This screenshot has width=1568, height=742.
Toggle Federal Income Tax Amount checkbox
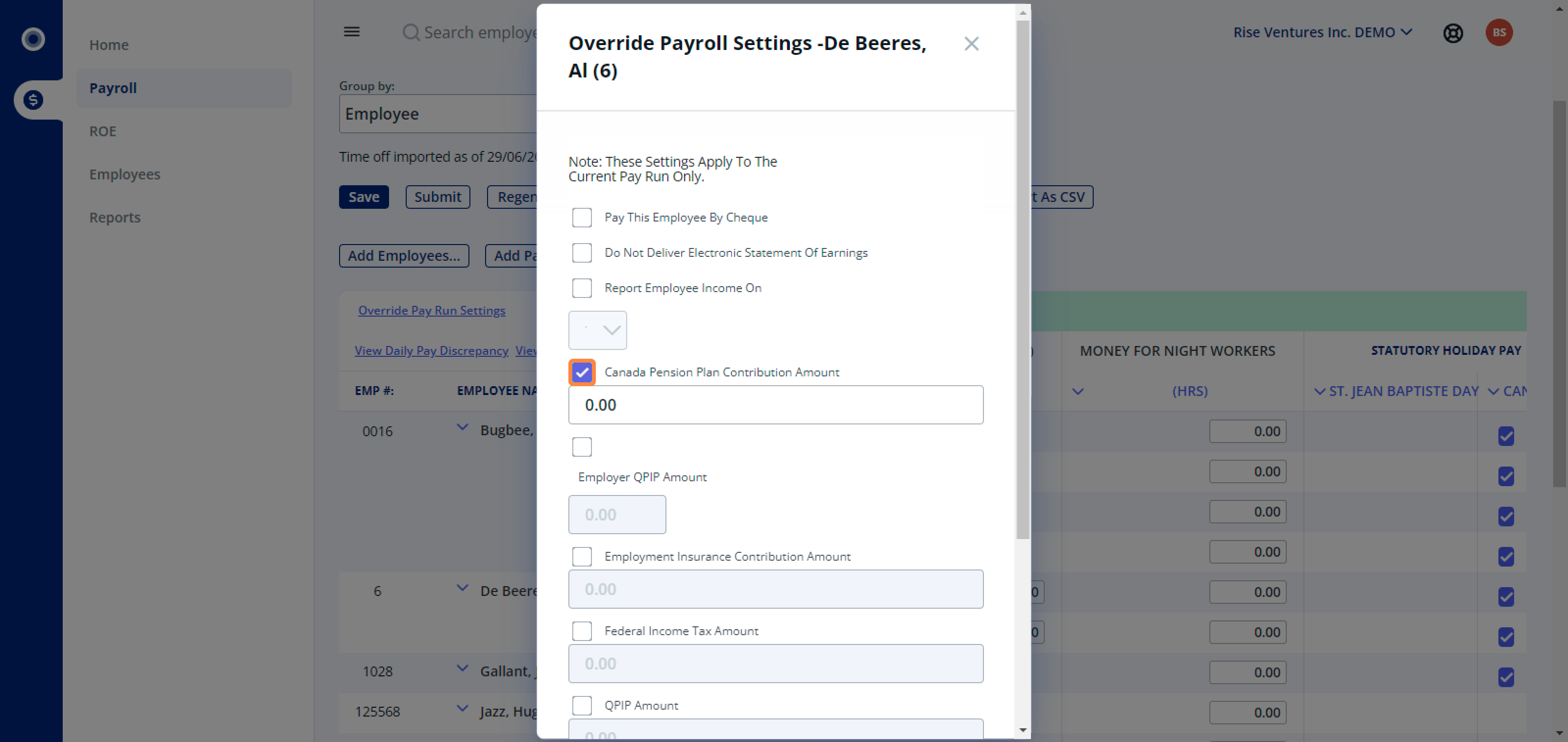tap(582, 631)
